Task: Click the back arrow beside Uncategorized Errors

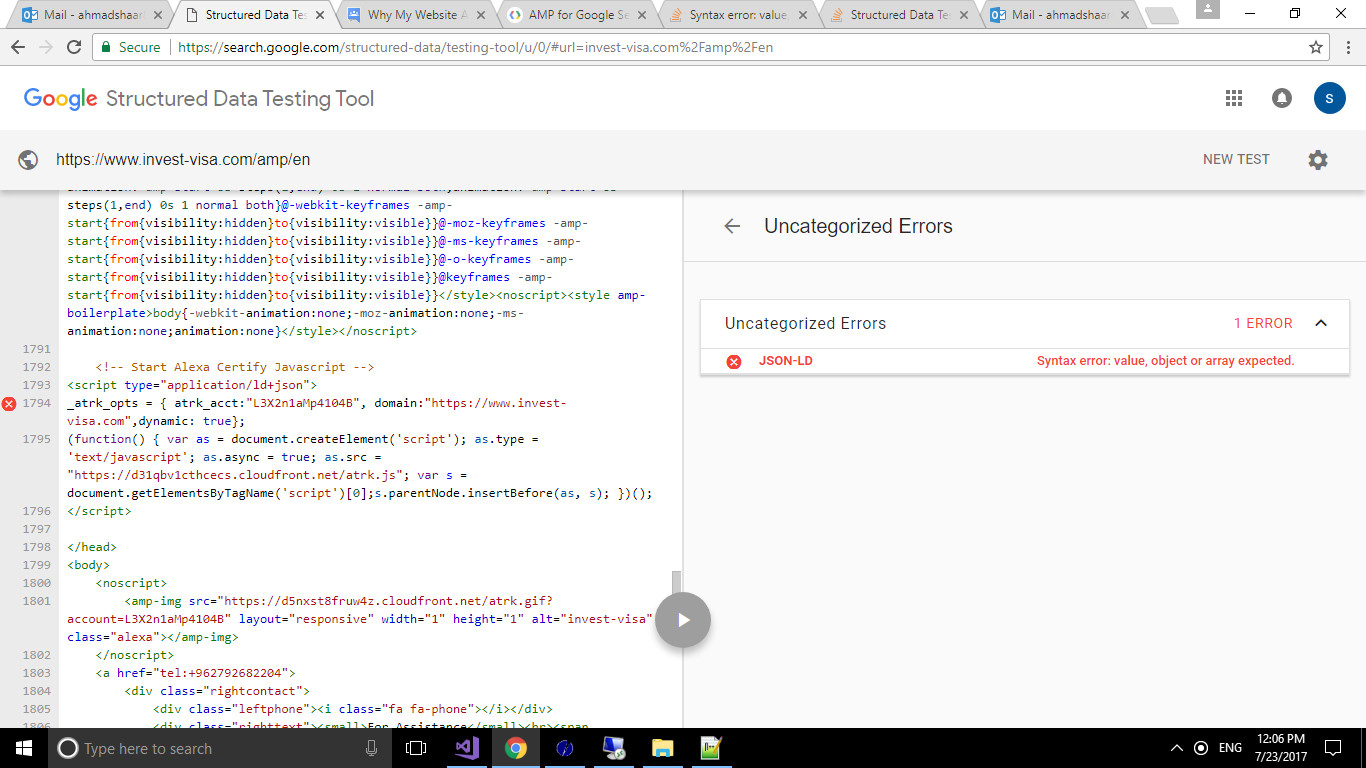Action: 733,226
